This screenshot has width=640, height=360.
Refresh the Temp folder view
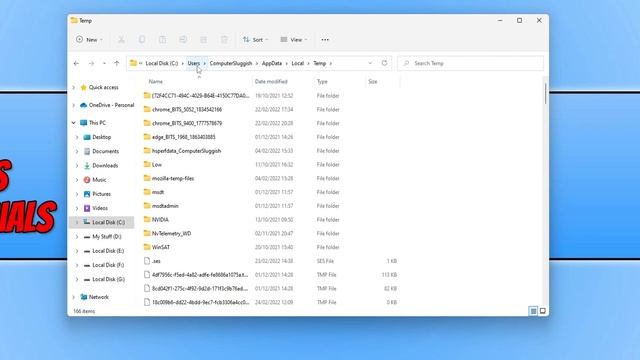tap(384, 63)
